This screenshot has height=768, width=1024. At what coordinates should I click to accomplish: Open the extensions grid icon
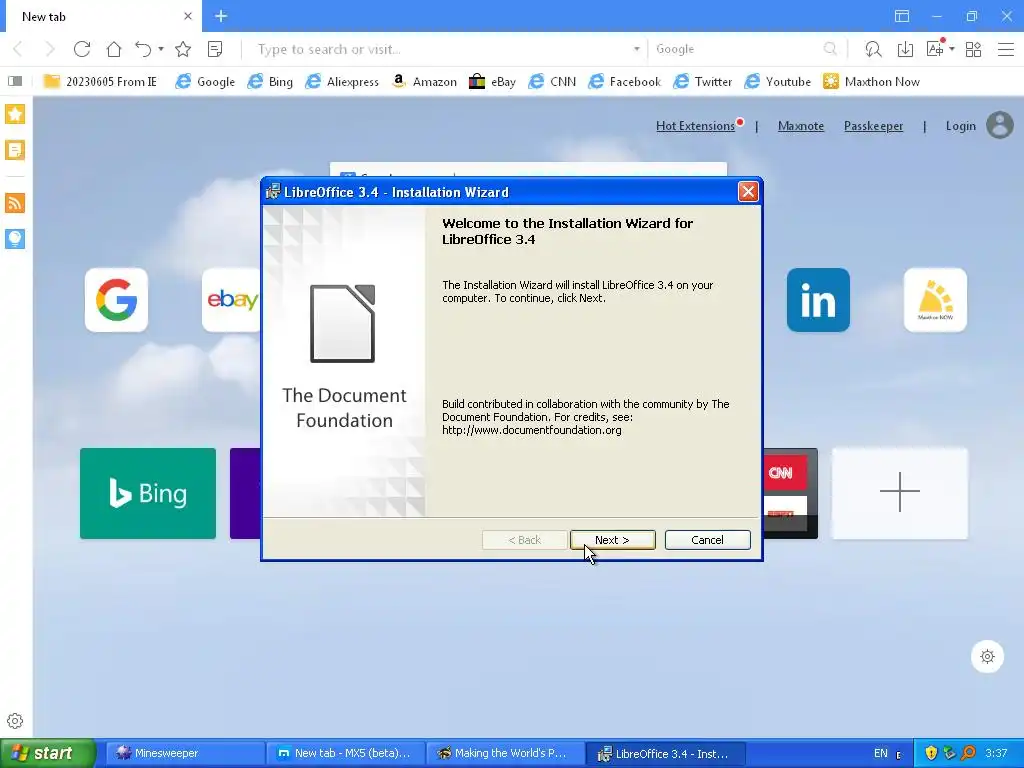(973, 49)
